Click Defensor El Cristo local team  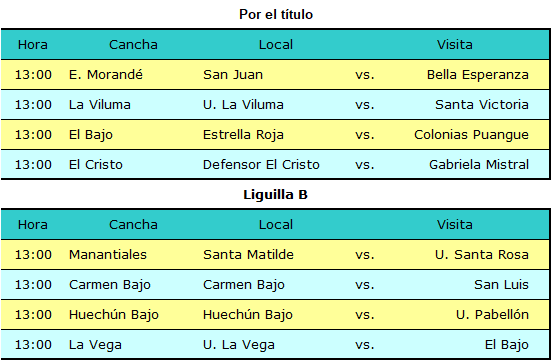[261, 165]
